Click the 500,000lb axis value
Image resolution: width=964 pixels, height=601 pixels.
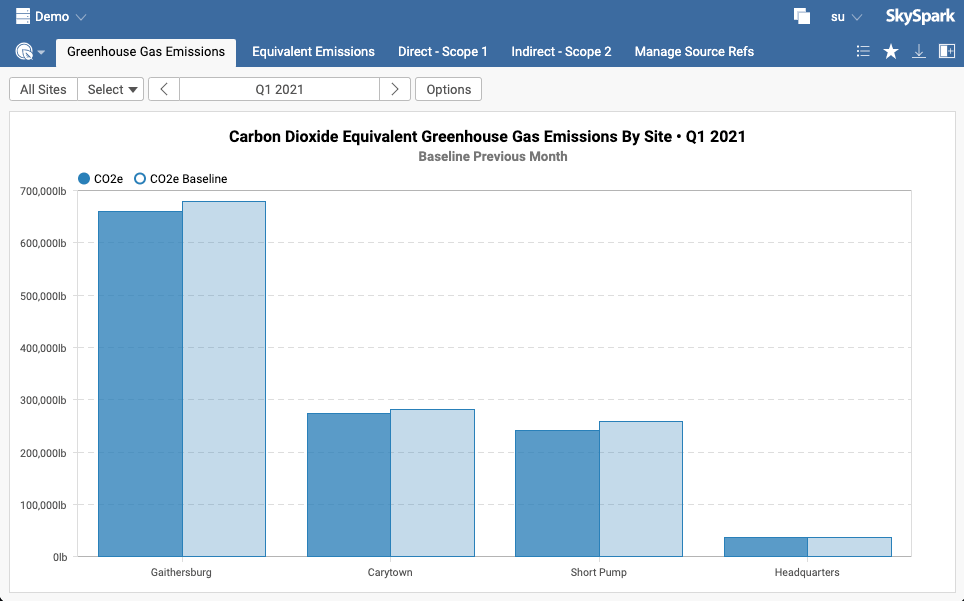pyautogui.click(x=43, y=296)
